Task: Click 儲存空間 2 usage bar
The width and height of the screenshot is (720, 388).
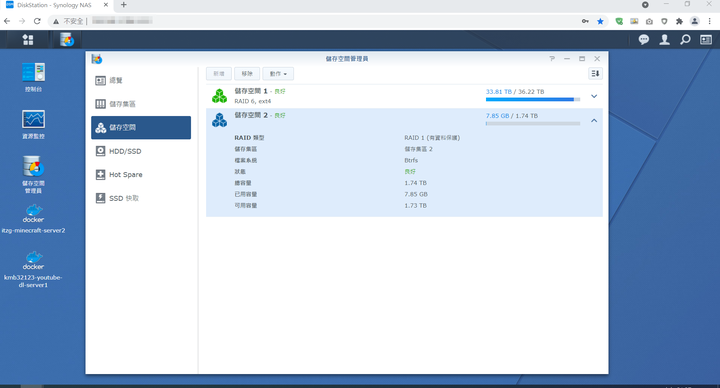Action: click(533, 124)
